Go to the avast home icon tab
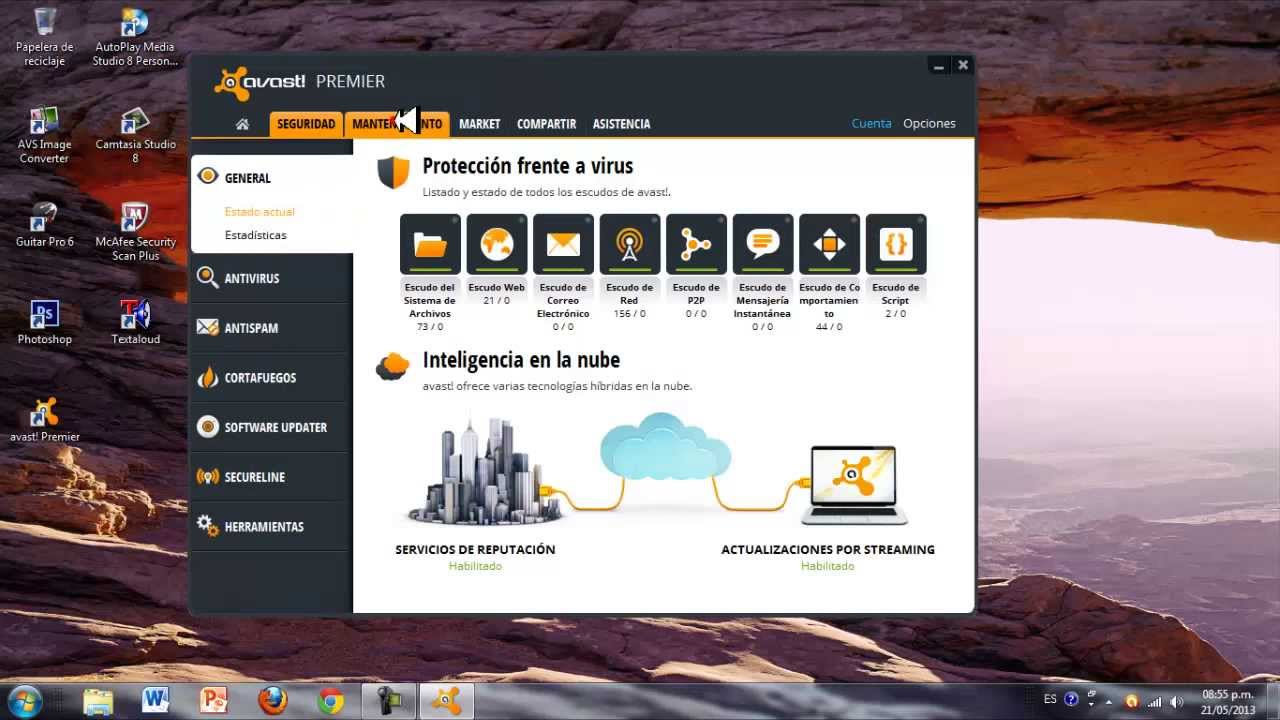This screenshot has height=720, width=1280. (242, 124)
